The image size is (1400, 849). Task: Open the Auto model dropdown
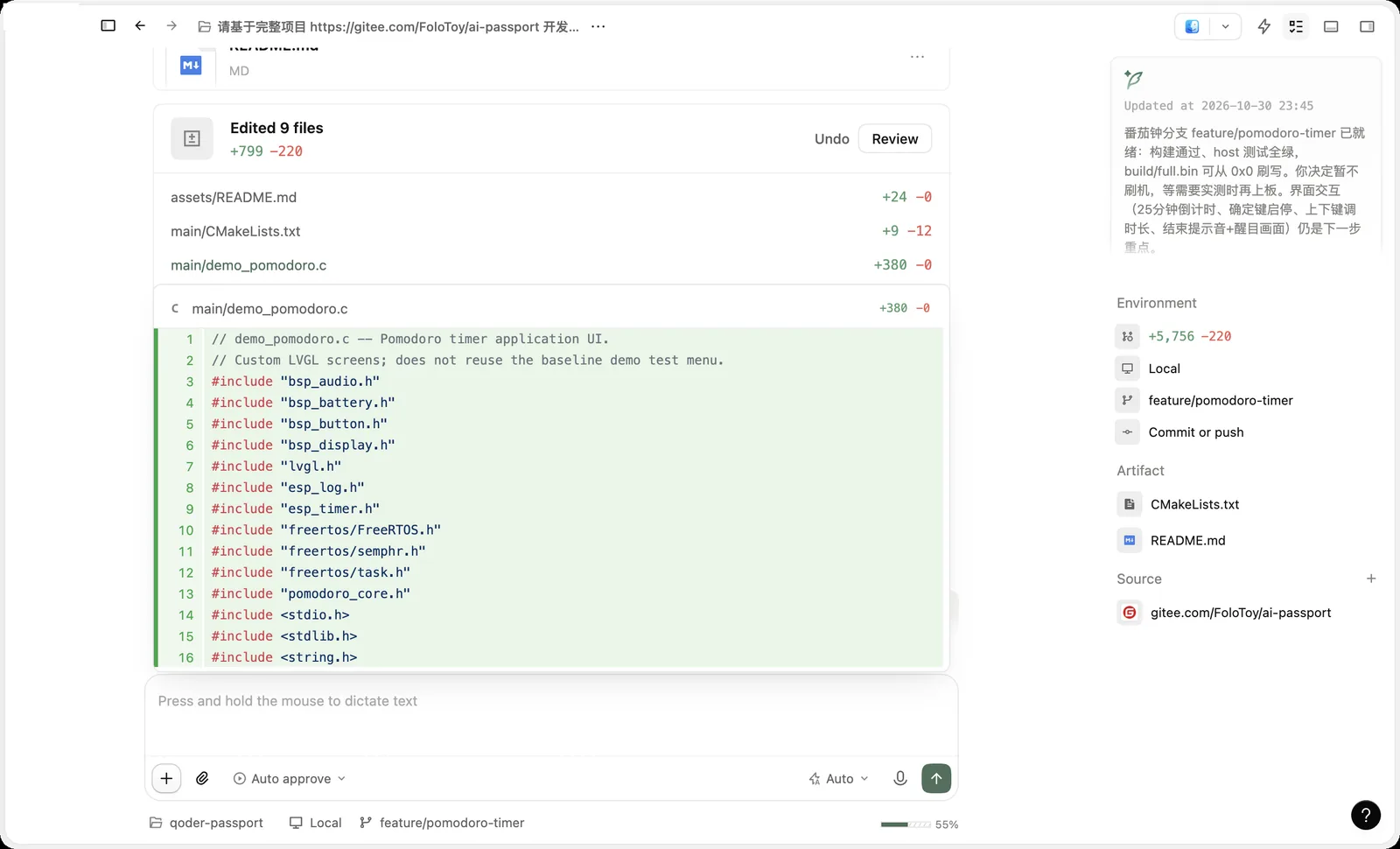click(x=838, y=778)
